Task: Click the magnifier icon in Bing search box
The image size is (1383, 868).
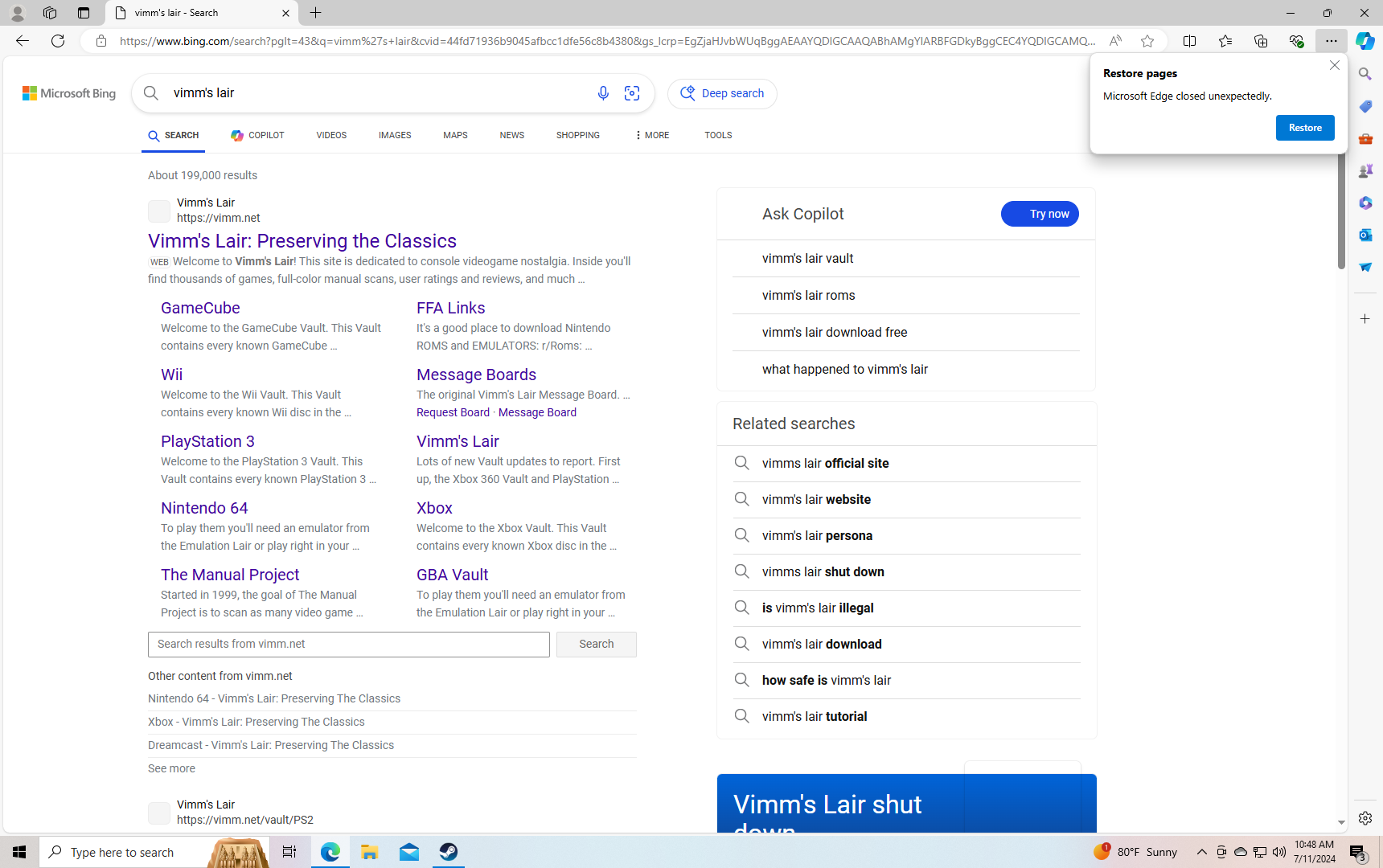Action: click(x=151, y=93)
